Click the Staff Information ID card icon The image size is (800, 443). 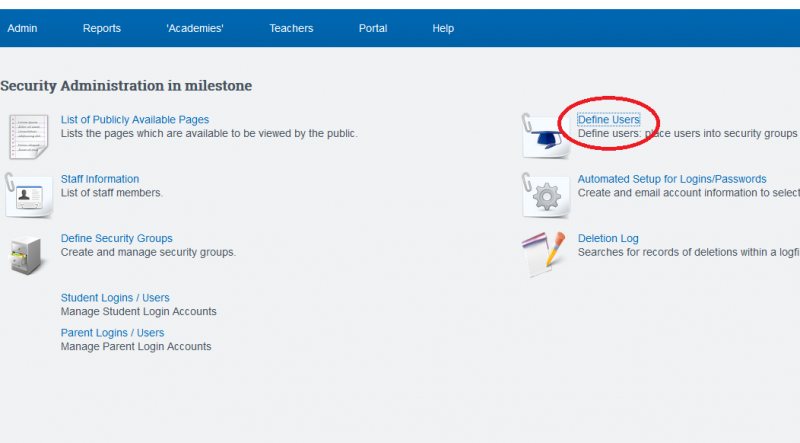[x=29, y=195]
